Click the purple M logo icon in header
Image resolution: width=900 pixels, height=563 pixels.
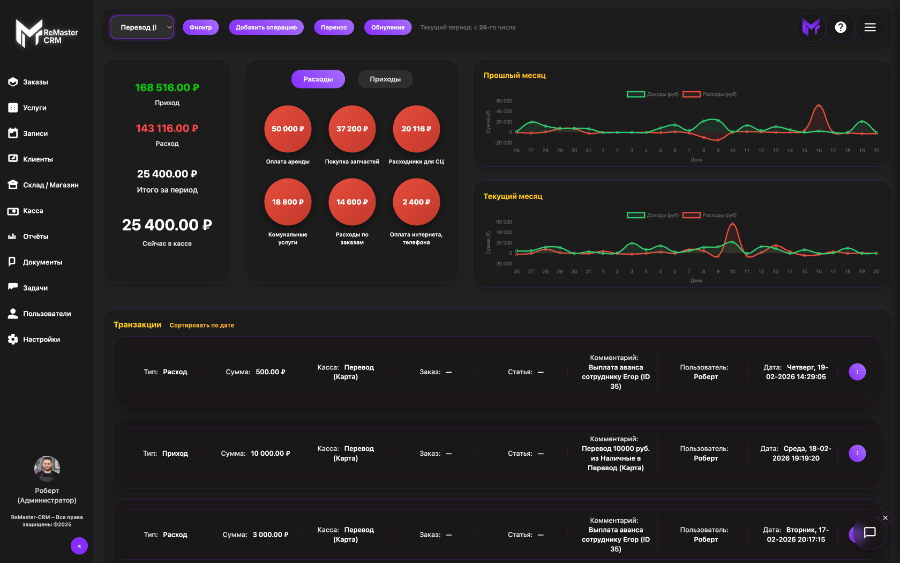[x=811, y=27]
